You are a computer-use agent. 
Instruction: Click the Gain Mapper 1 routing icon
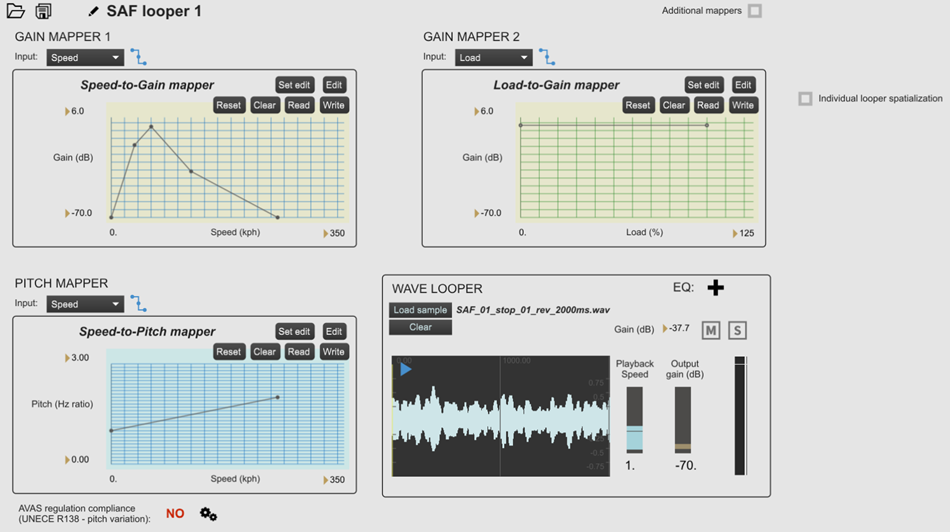139,58
